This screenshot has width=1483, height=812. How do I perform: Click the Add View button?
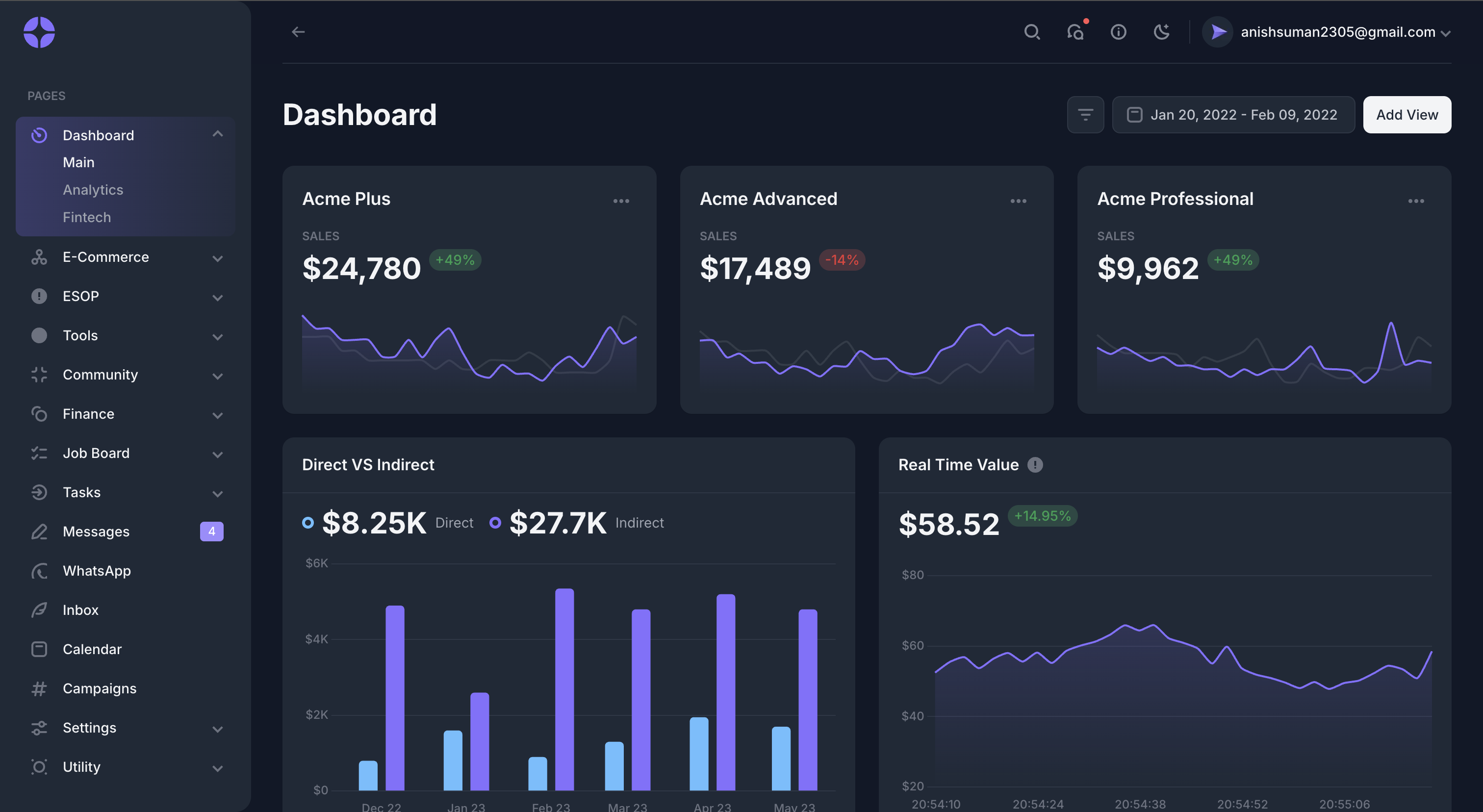(x=1406, y=115)
